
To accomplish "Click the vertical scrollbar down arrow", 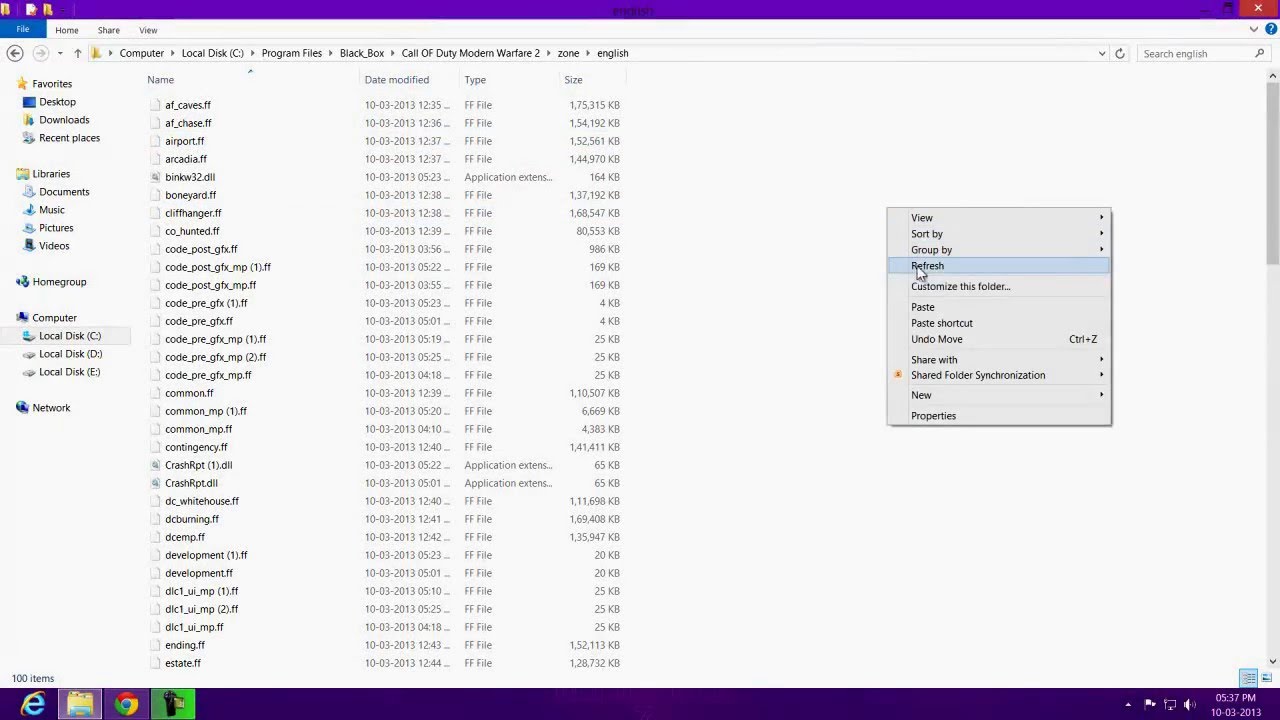I will [1273, 661].
